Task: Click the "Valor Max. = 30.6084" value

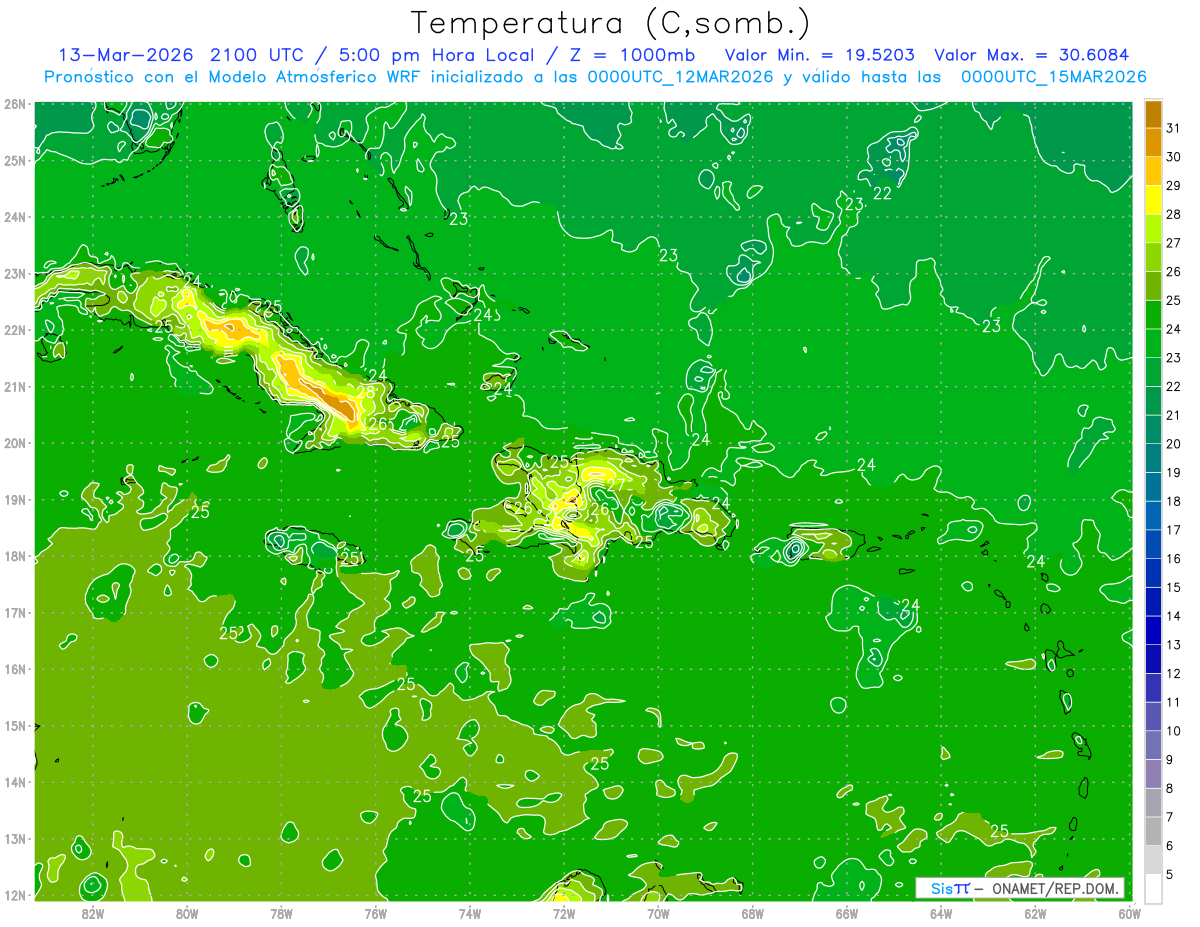Action: pyautogui.click(x=1031, y=55)
